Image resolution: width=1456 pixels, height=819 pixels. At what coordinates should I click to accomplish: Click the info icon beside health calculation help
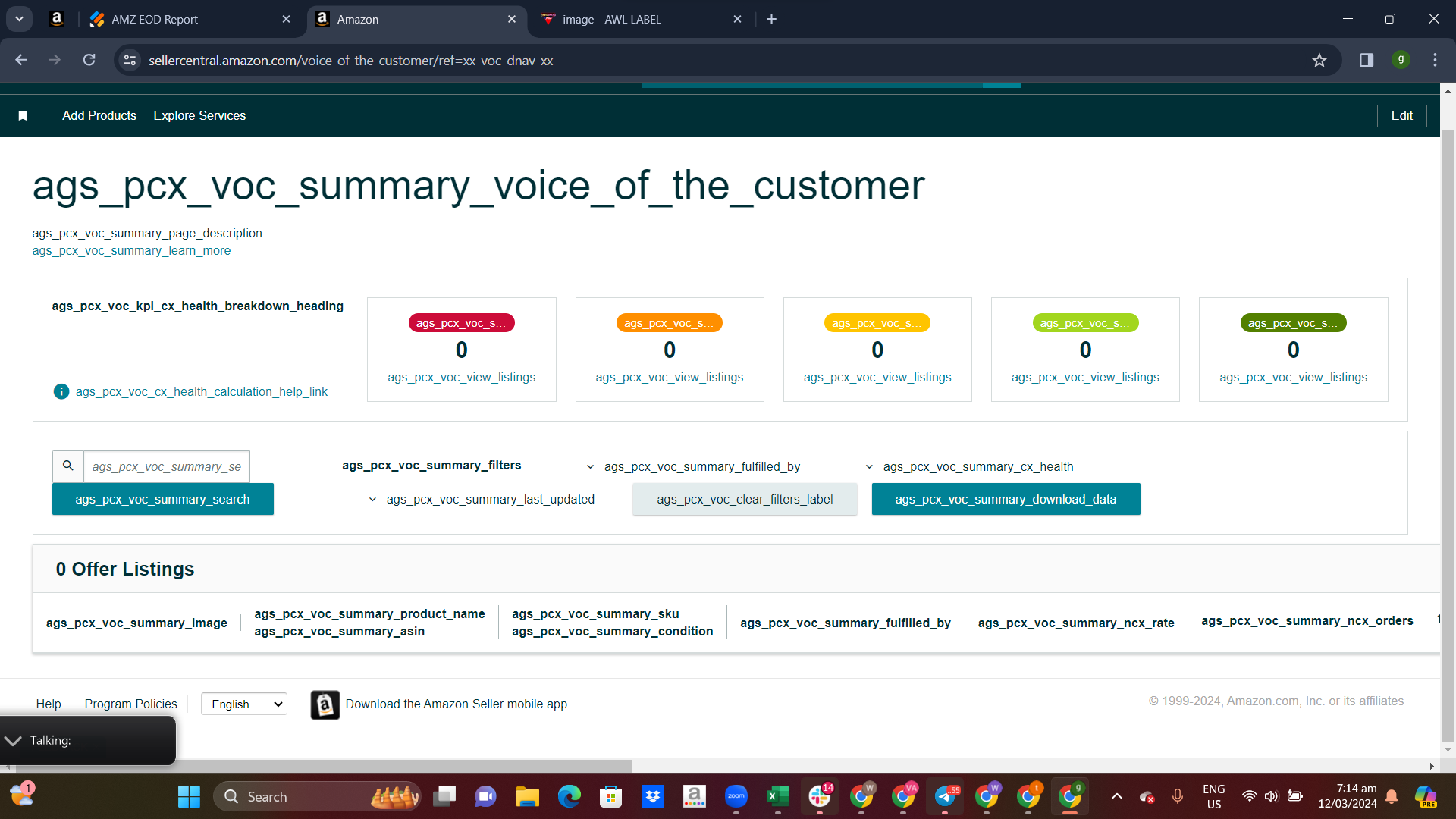tap(61, 391)
